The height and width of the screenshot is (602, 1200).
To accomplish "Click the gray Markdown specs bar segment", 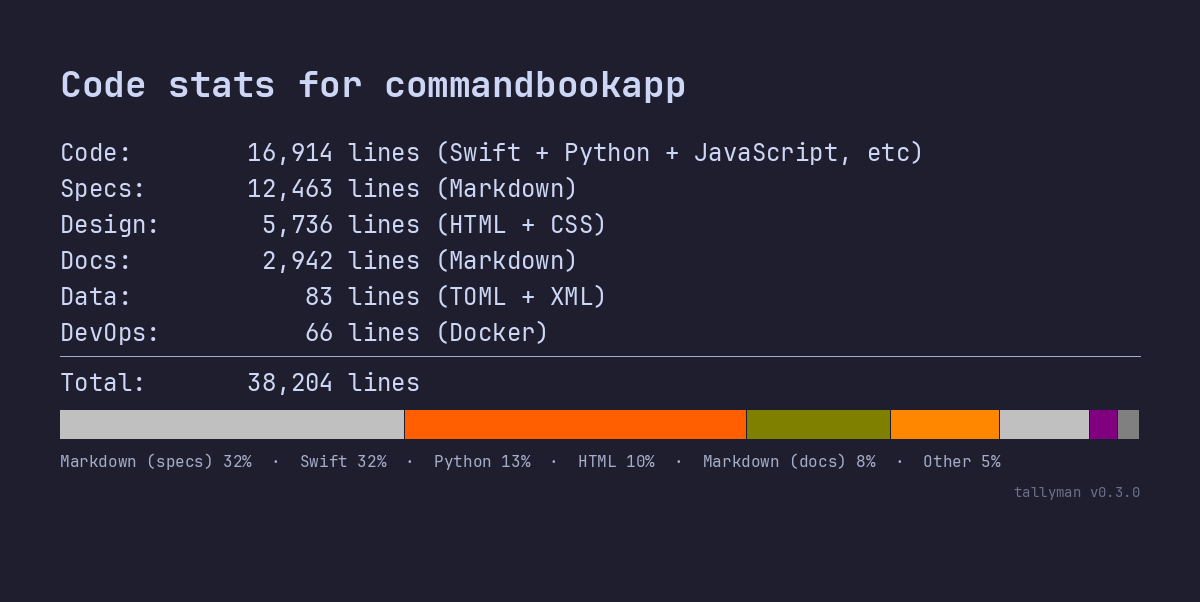I will point(230,424).
